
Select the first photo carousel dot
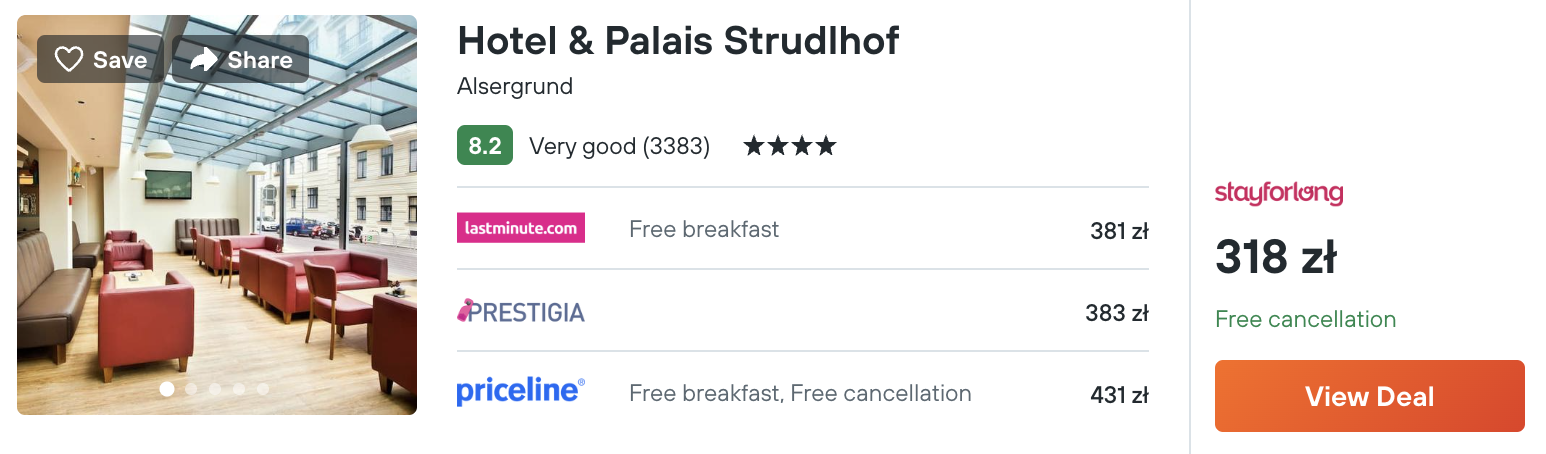point(167,389)
